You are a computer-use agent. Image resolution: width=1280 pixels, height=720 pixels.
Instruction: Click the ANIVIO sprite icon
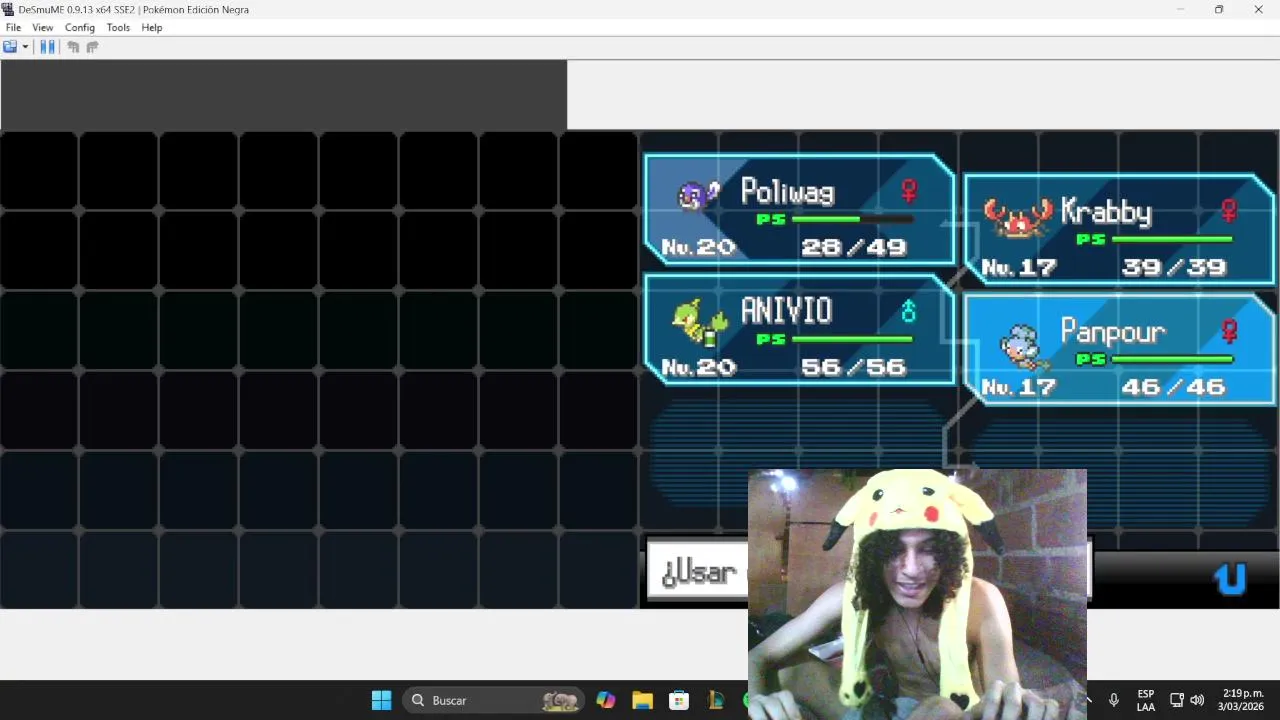pyautogui.click(x=699, y=321)
